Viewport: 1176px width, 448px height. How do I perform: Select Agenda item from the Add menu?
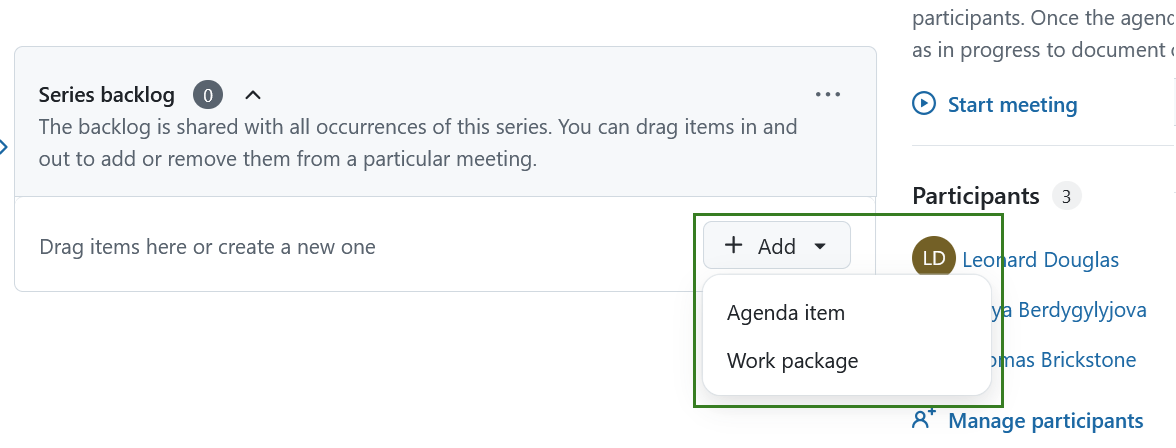click(786, 313)
